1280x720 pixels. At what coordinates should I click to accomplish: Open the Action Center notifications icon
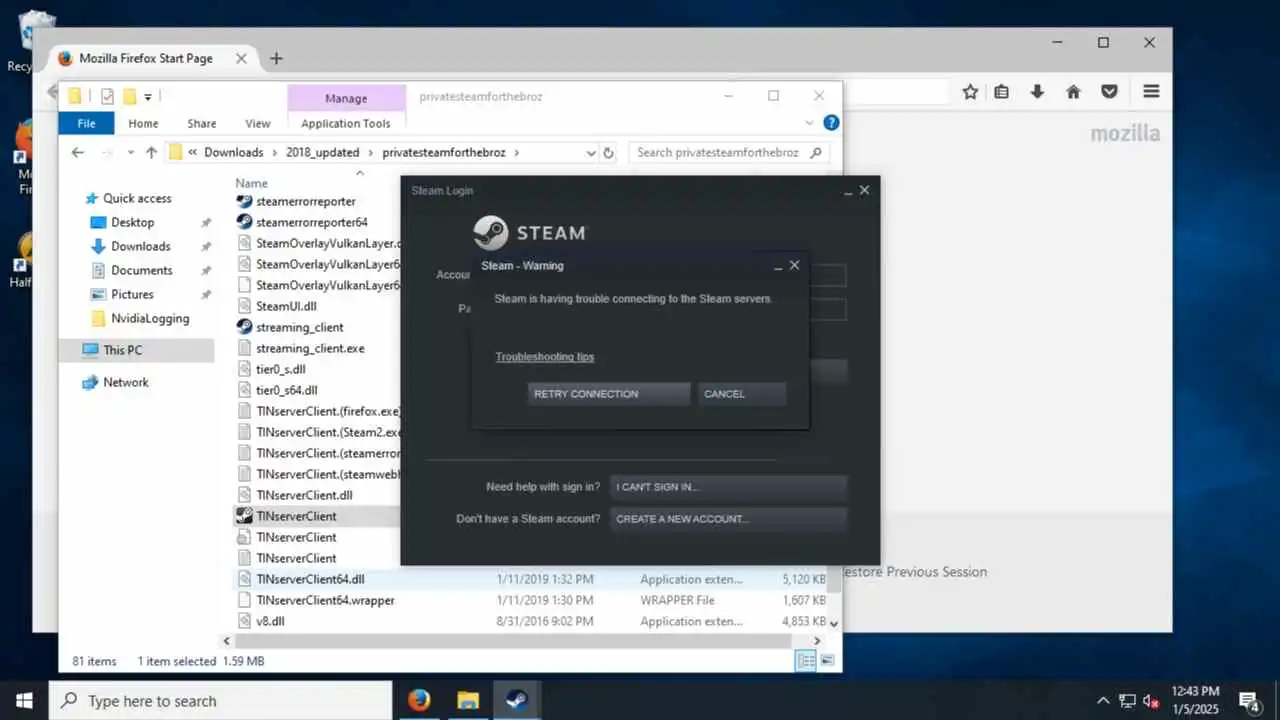[1249, 700]
